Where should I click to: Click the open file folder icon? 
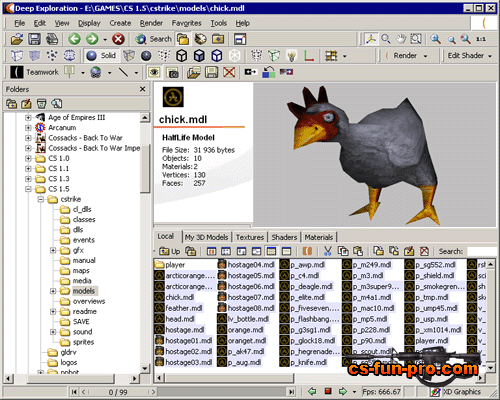tap(16, 39)
